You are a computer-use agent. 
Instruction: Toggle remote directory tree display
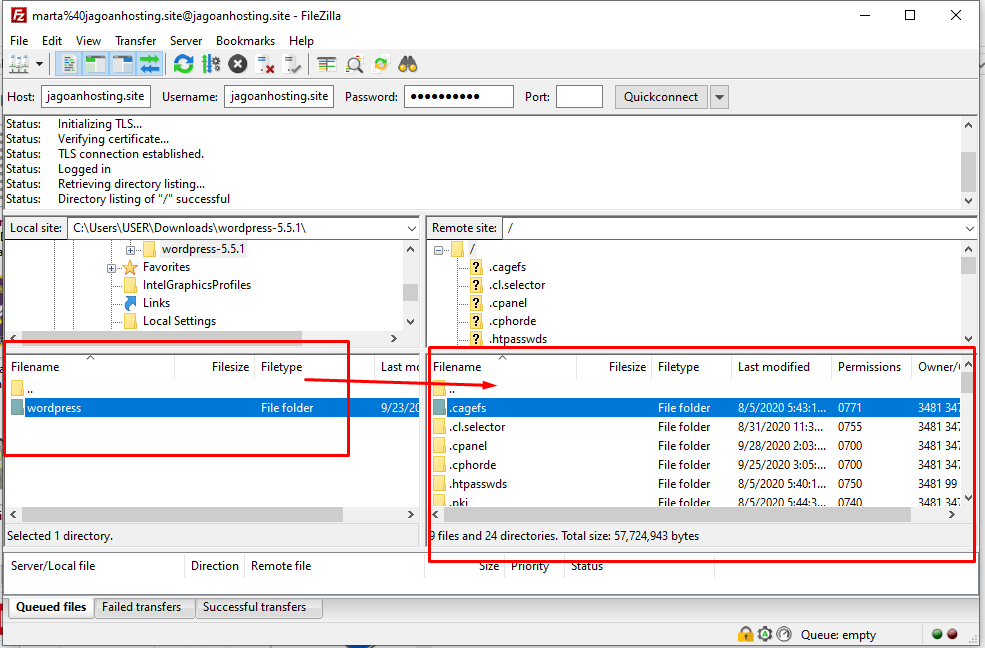[x=122, y=64]
